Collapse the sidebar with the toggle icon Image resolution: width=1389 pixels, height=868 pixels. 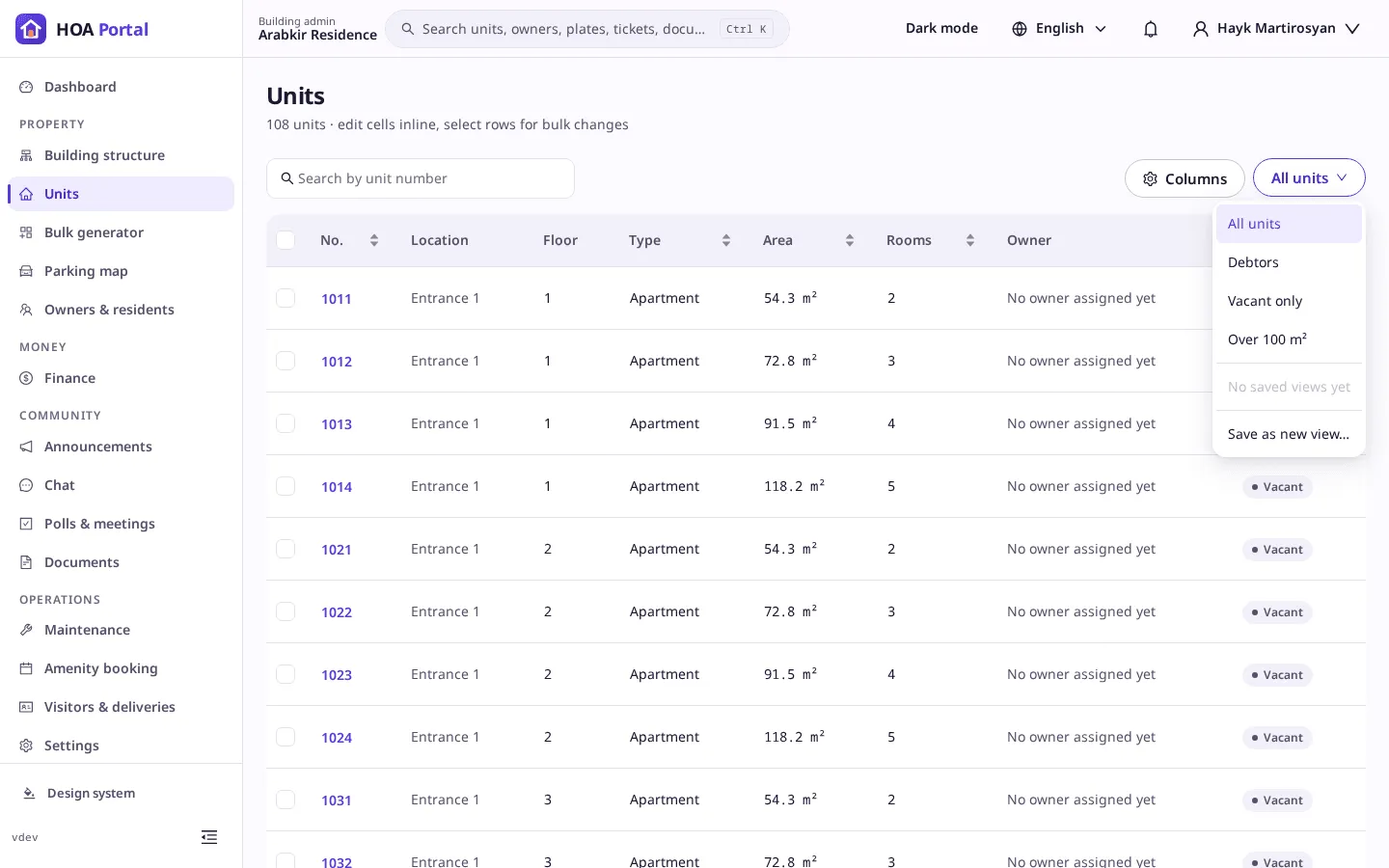(x=209, y=837)
